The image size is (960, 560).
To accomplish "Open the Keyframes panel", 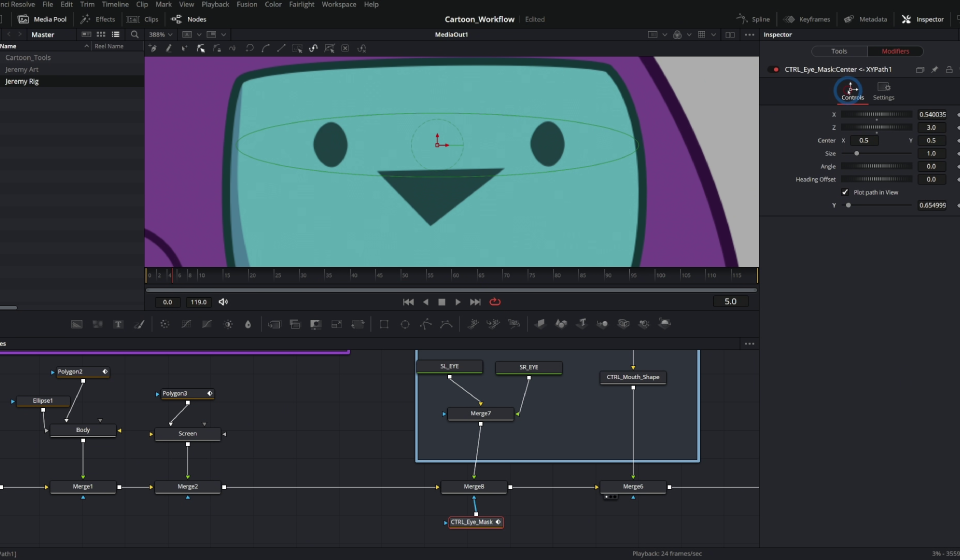I will 806,19.
